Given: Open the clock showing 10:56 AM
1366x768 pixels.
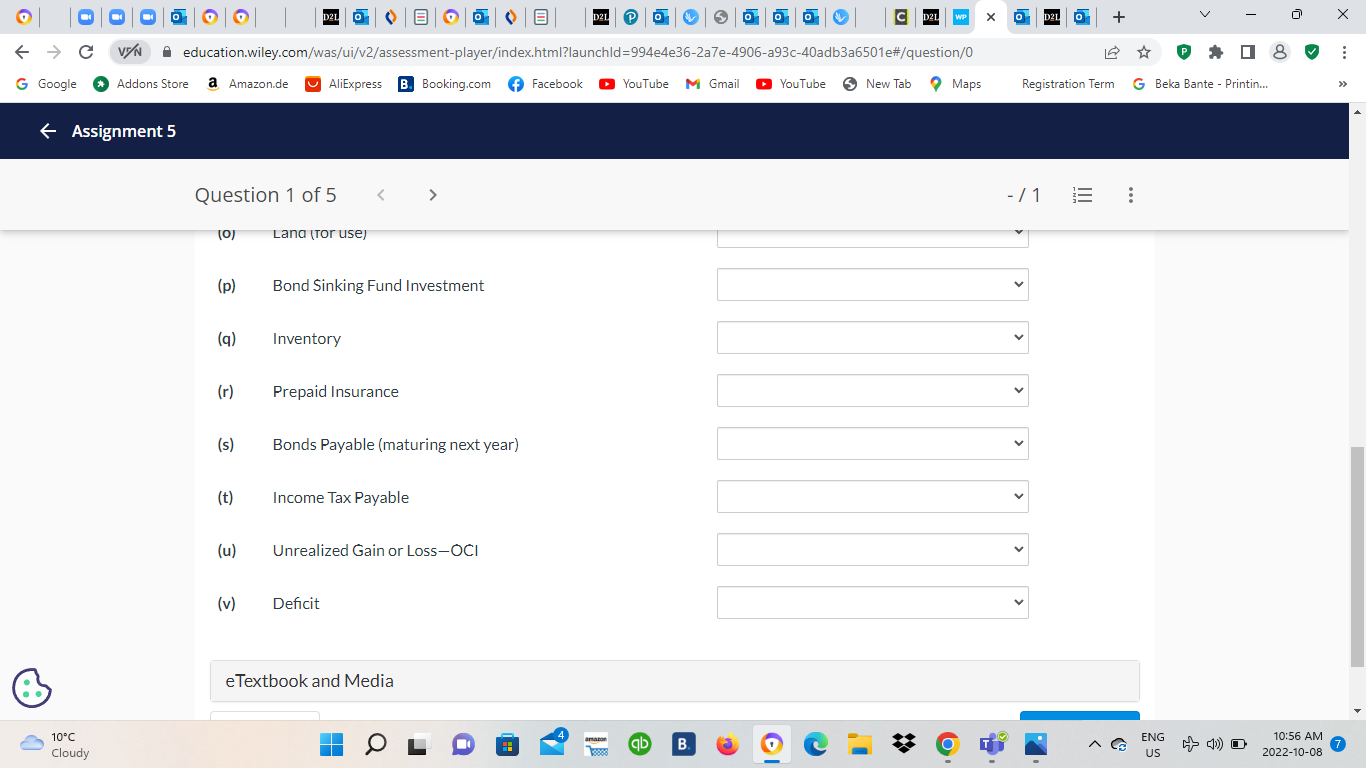Looking at the screenshot, I should [1292, 744].
